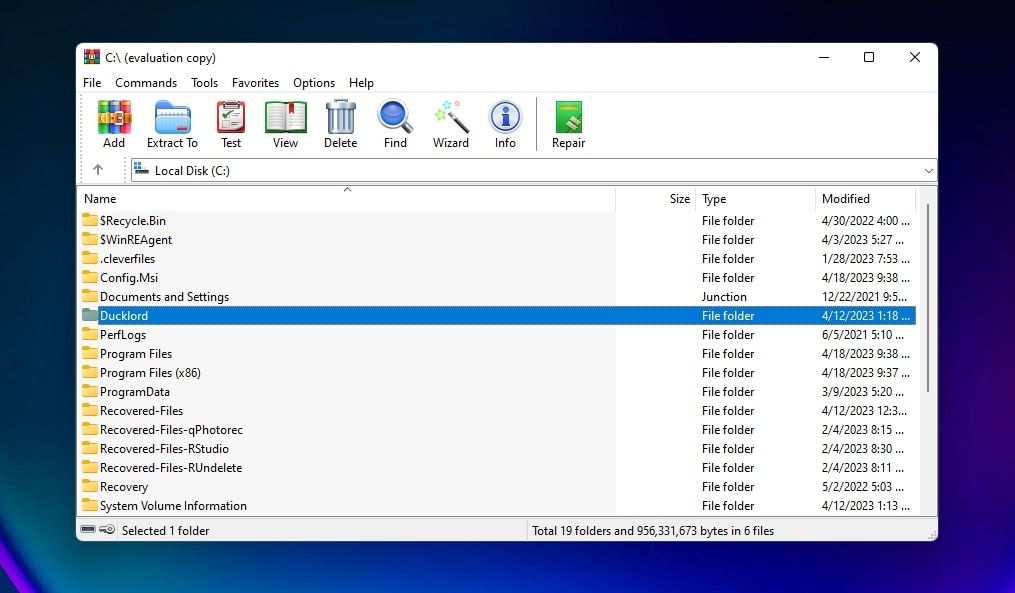Click the $WinREAgent folder icon
1015x593 pixels.
tap(90, 239)
